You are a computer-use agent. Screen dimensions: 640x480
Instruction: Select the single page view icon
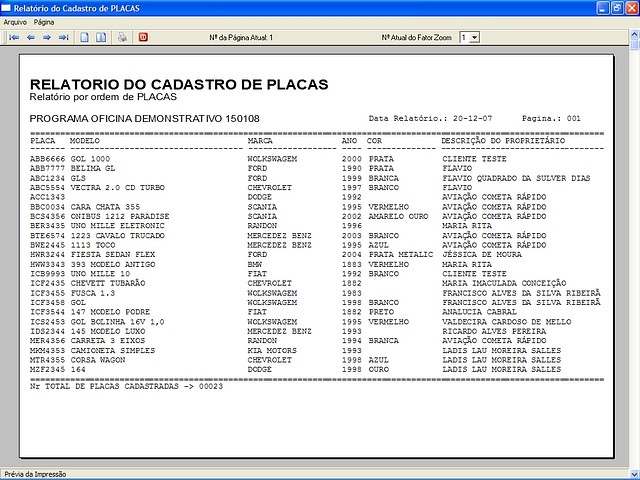(84, 38)
